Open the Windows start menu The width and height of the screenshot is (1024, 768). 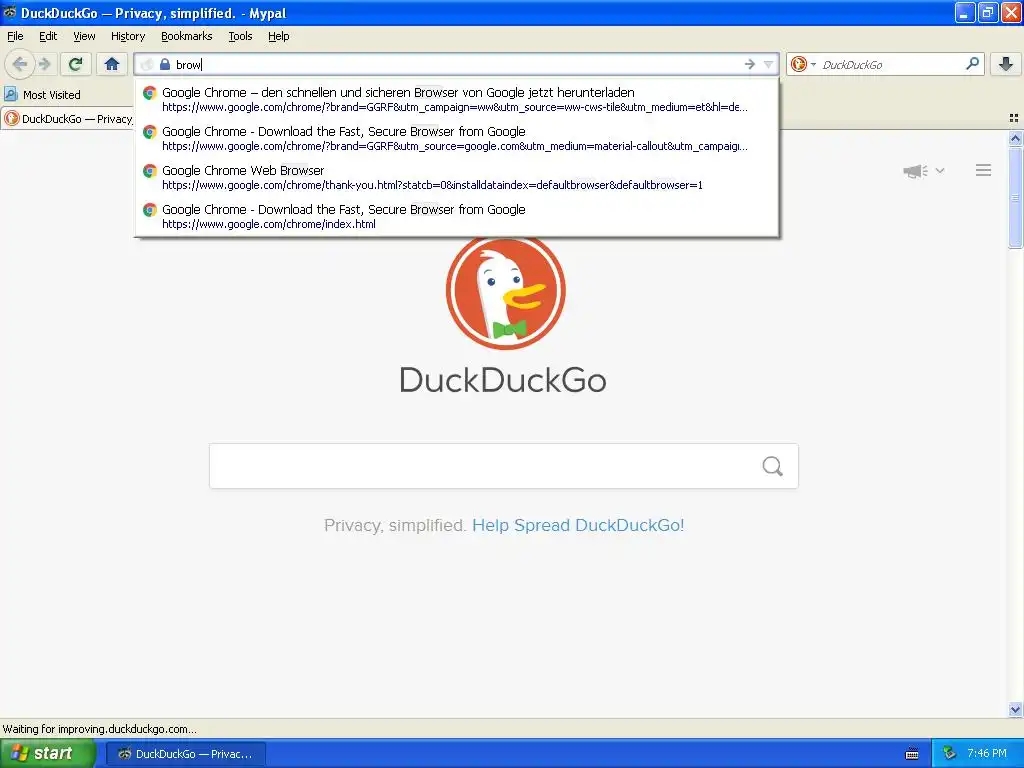[x=48, y=753]
